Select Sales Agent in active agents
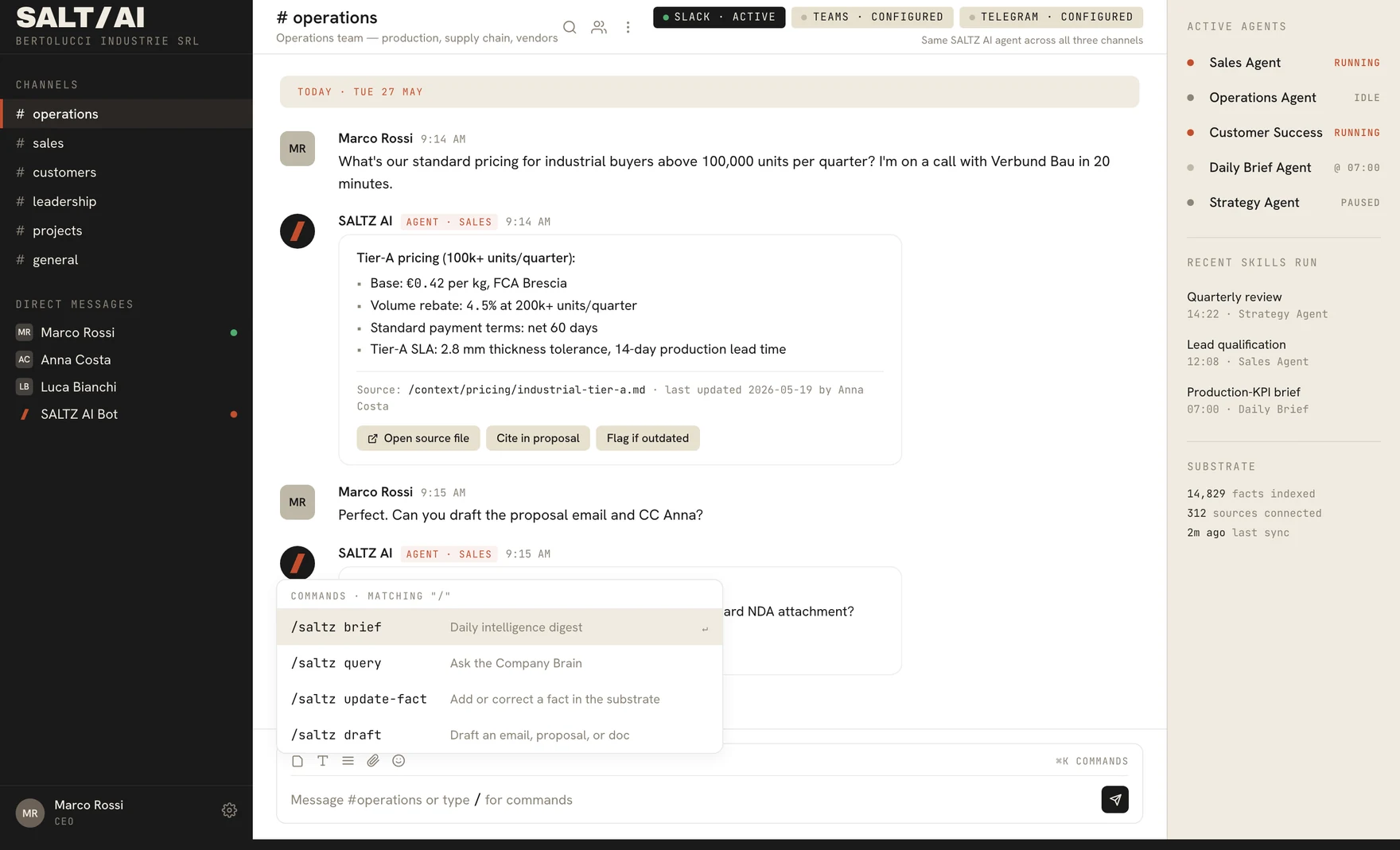This screenshot has height=850, width=1400. [x=1283, y=63]
